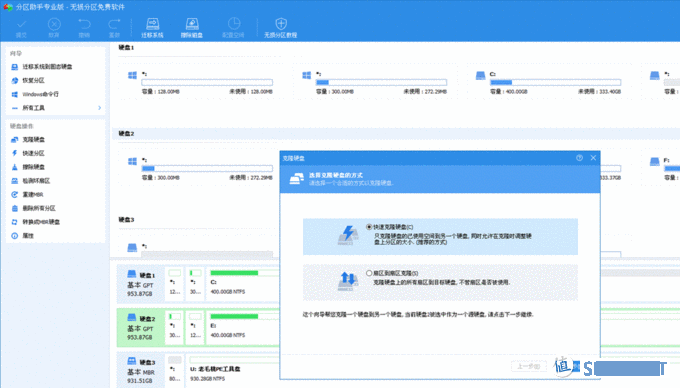Close the 克隆硬盘 dialog
Image resolution: width=680 pixels, height=388 pixels.
tap(593, 158)
